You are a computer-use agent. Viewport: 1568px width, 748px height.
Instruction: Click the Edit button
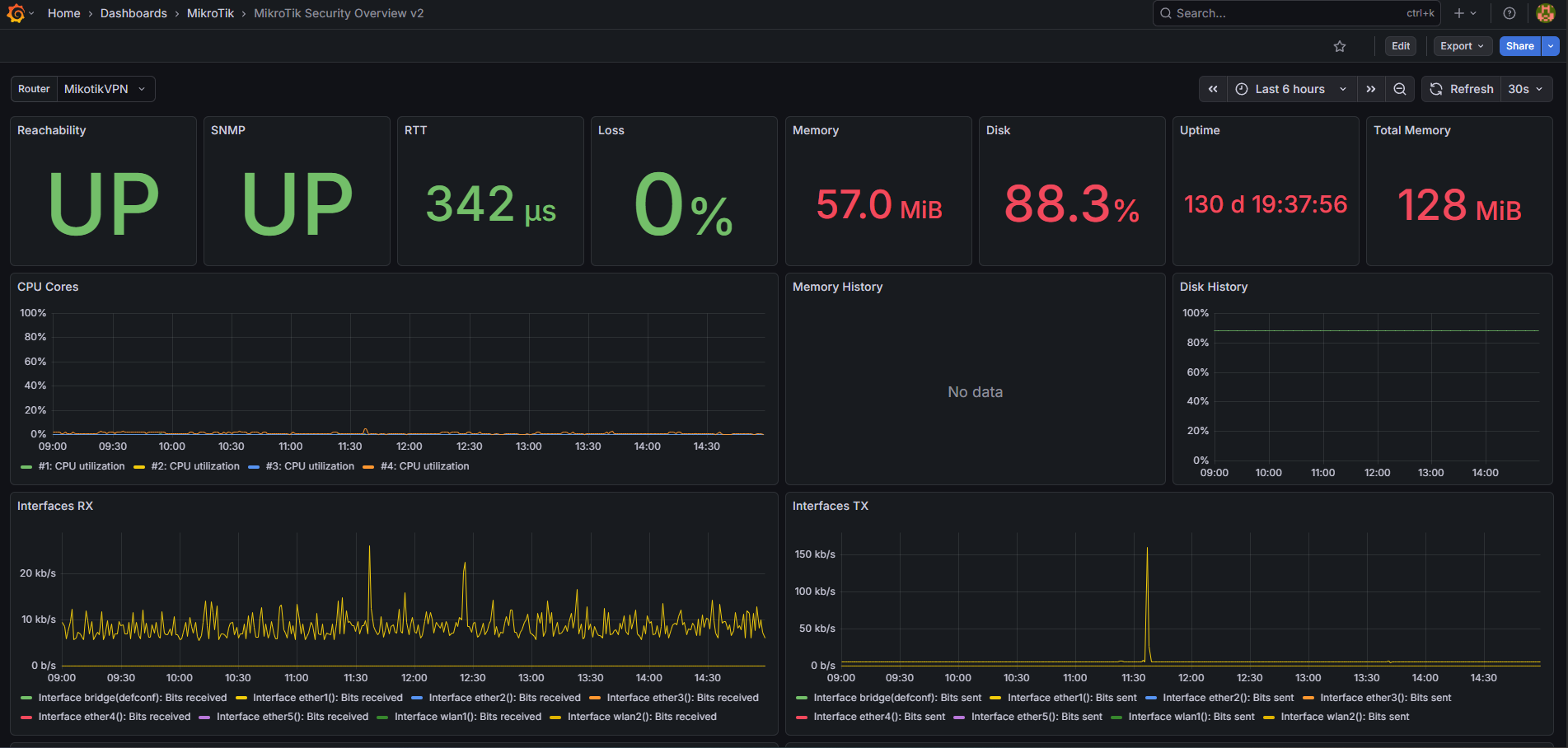click(1401, 46)
